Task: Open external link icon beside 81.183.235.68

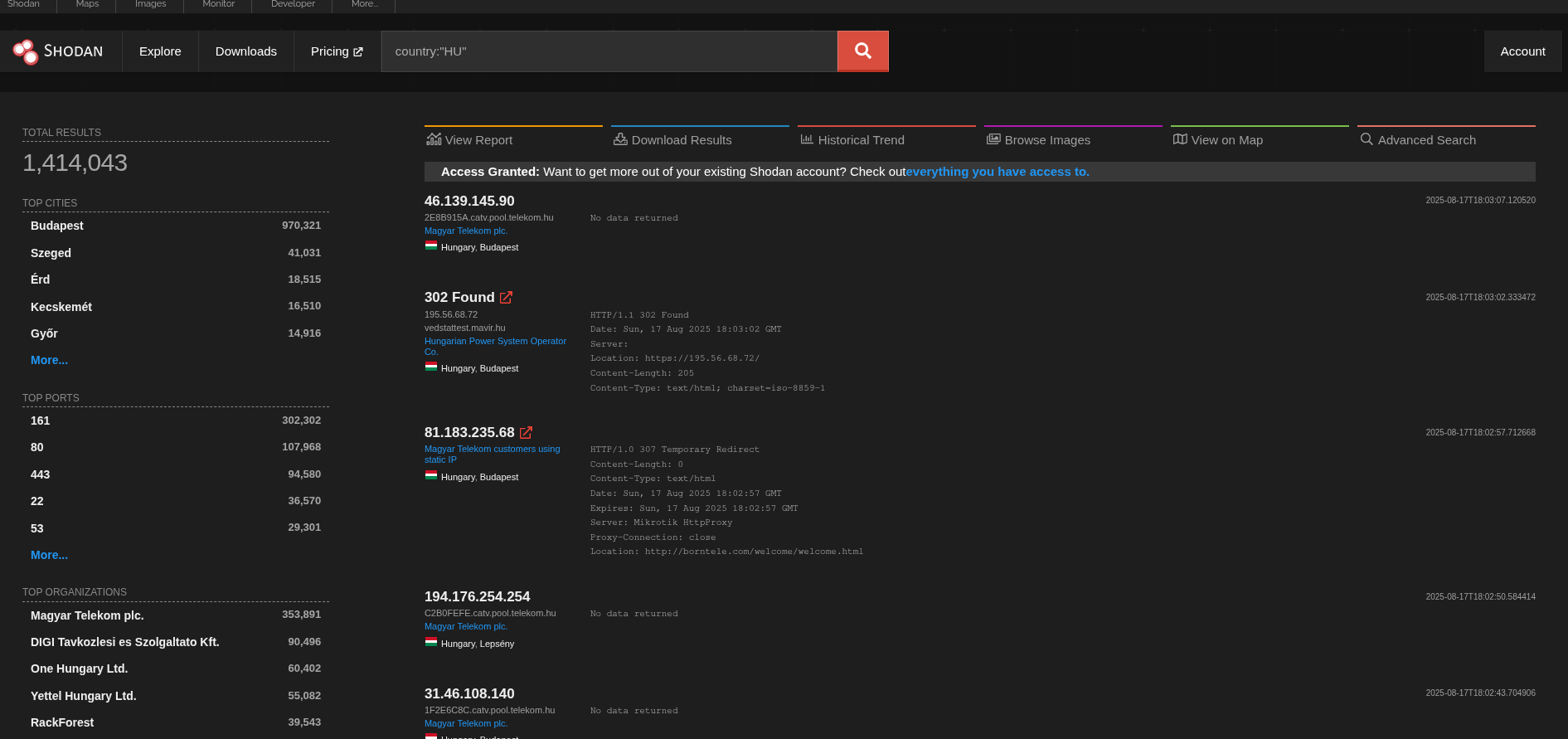Action: pyautogui.click(x=526, y=432)
